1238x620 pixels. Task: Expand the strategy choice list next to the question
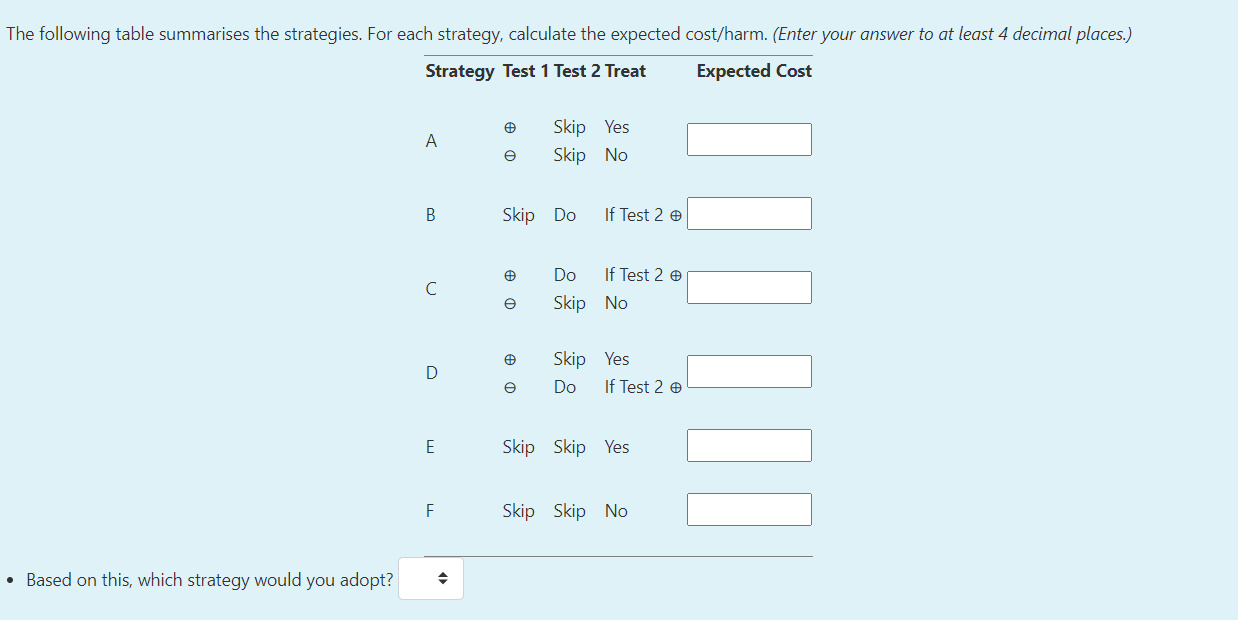[x=430, y=578]
